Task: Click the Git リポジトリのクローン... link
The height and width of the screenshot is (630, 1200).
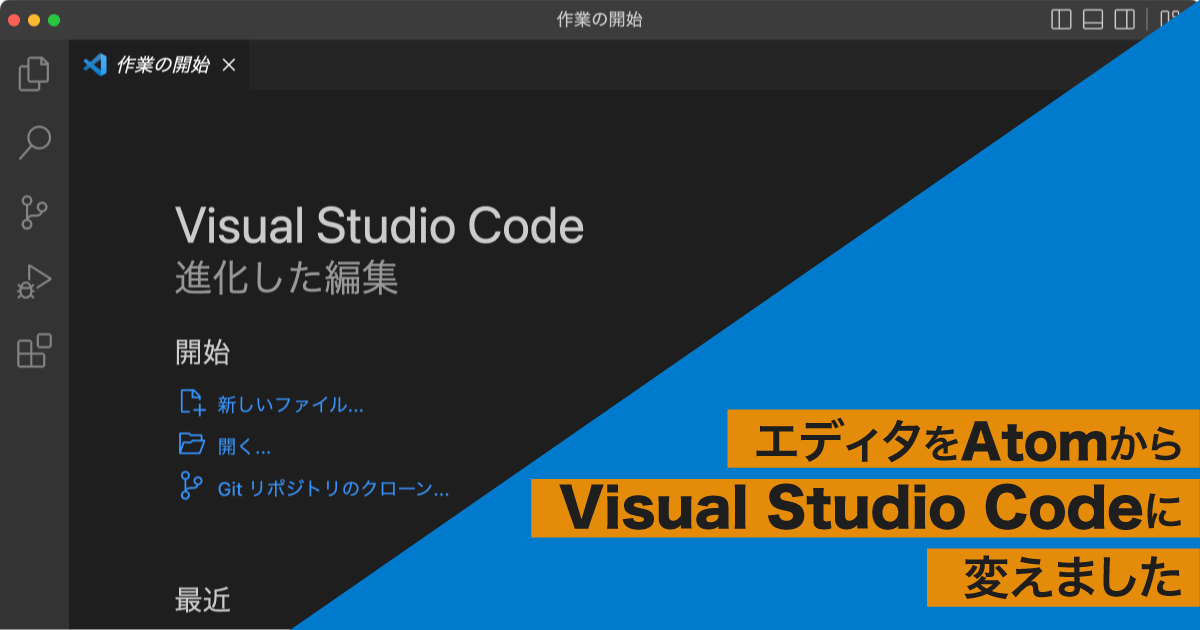Action: coord(333,488)
